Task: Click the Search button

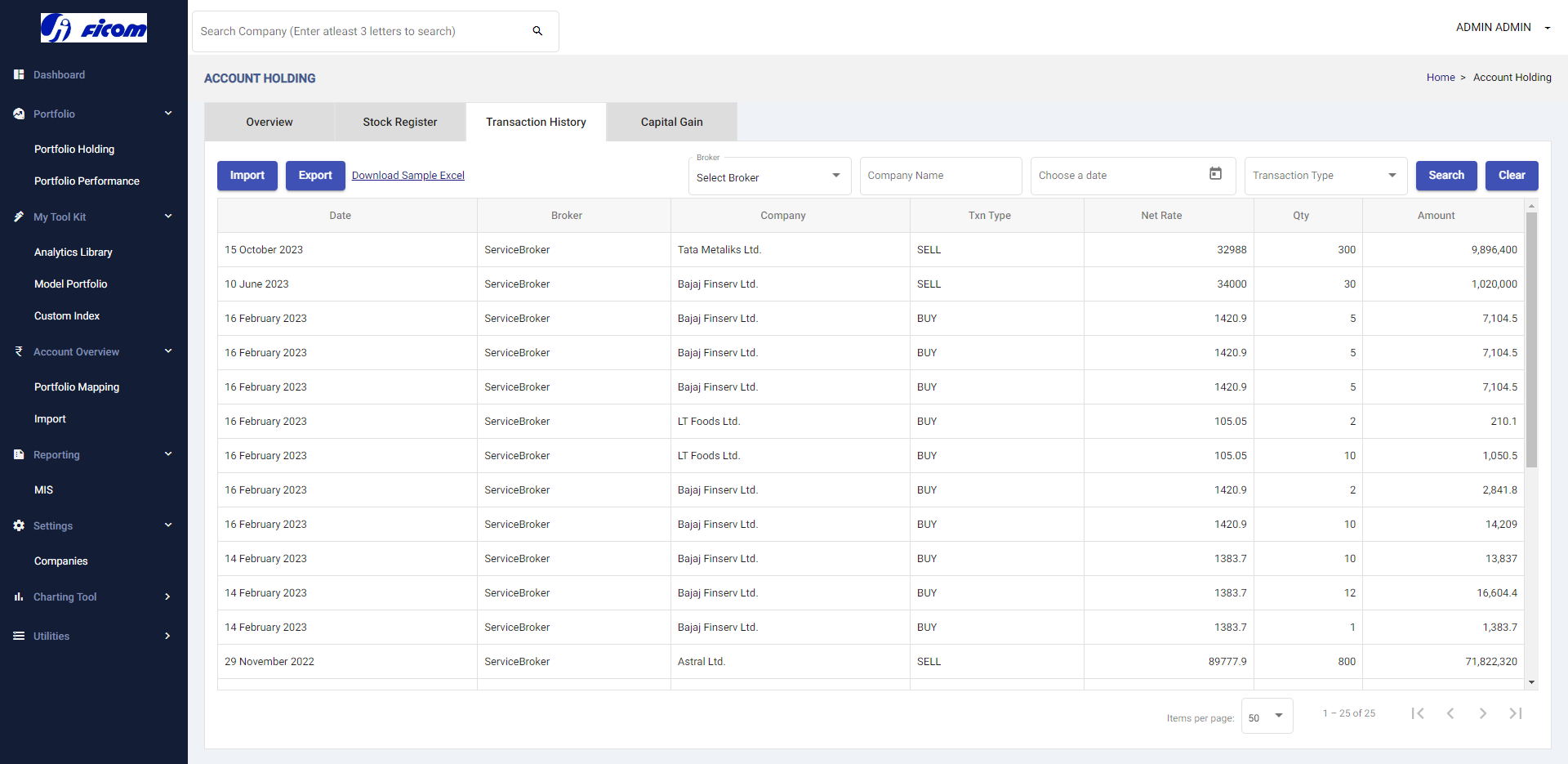Action: coord(1446,176)
